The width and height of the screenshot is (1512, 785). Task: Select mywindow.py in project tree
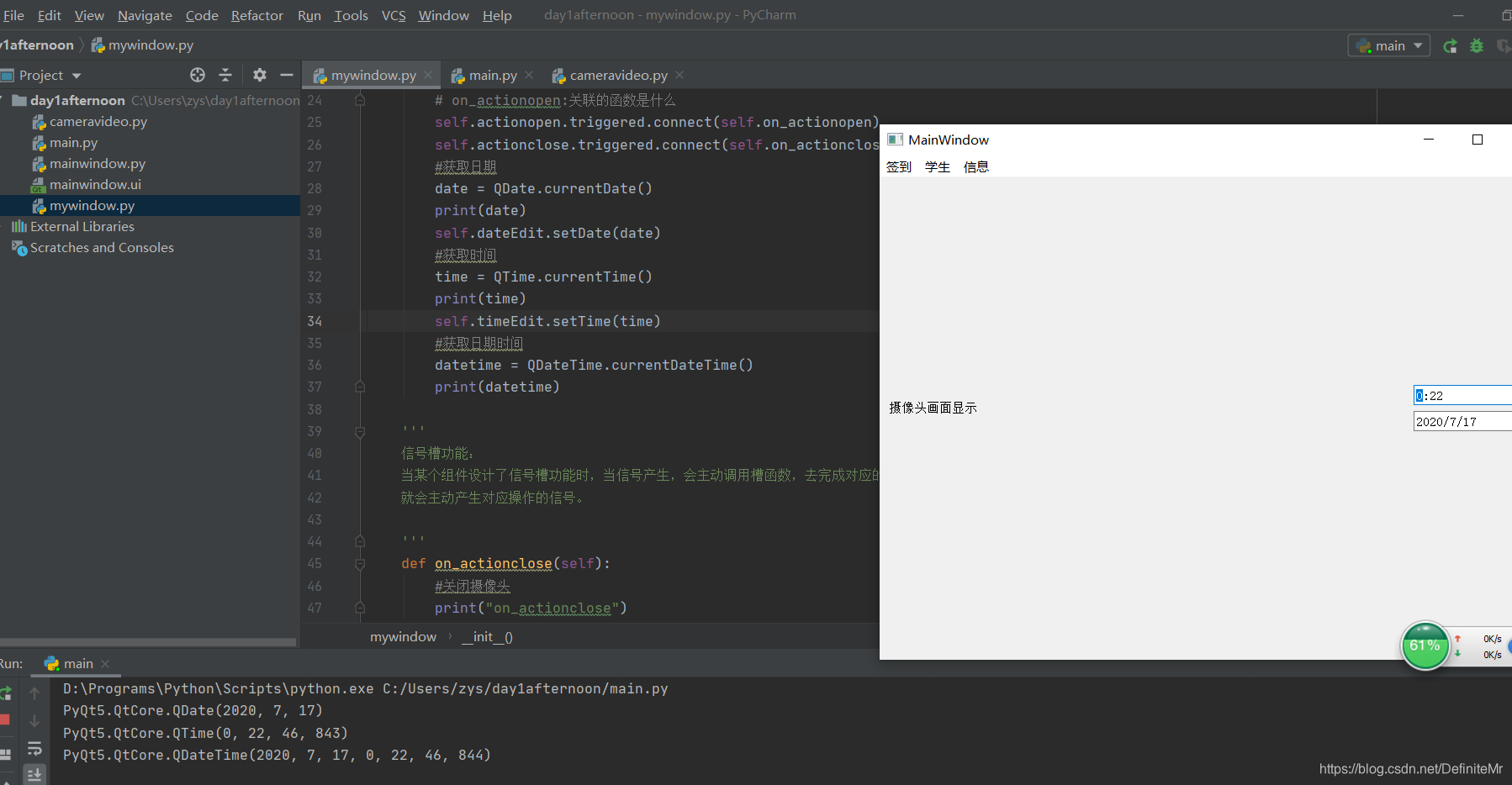tap(92, 205)
